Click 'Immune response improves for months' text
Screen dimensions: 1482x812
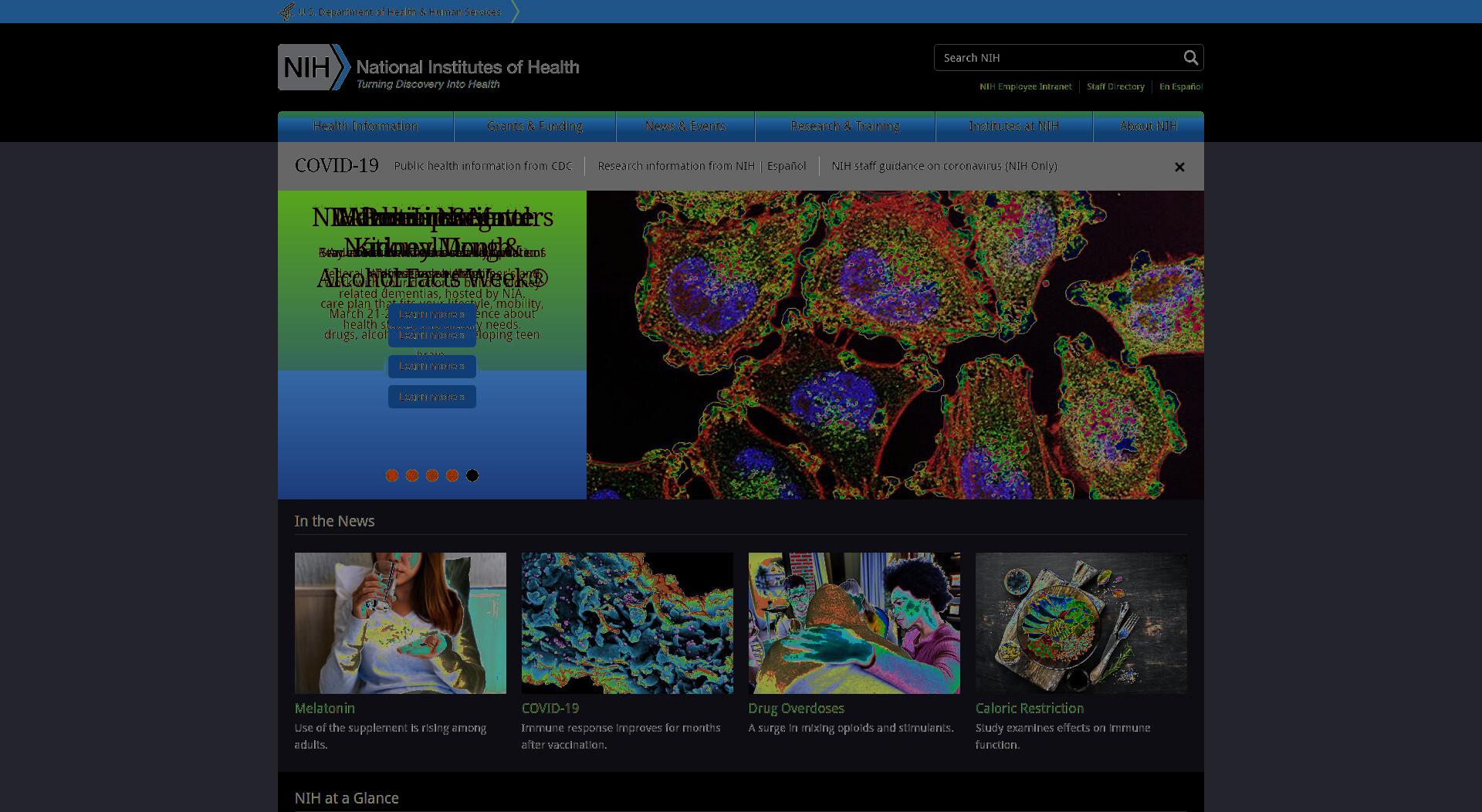(621, 736)
